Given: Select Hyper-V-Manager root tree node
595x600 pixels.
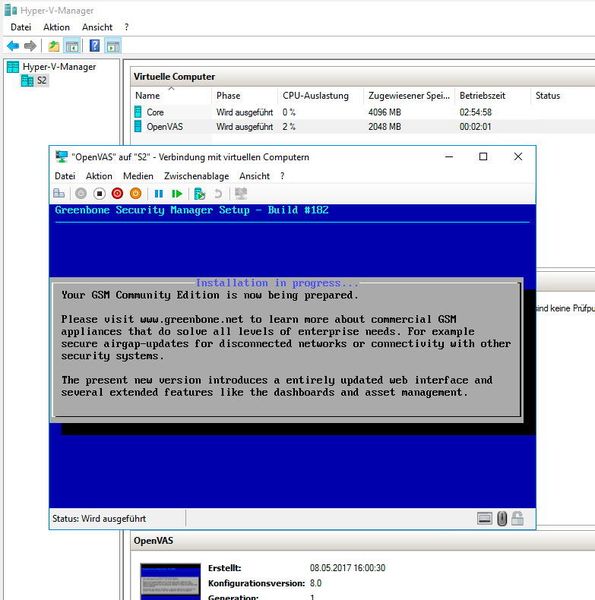Looking at the screenshot, I should [59, 67].
